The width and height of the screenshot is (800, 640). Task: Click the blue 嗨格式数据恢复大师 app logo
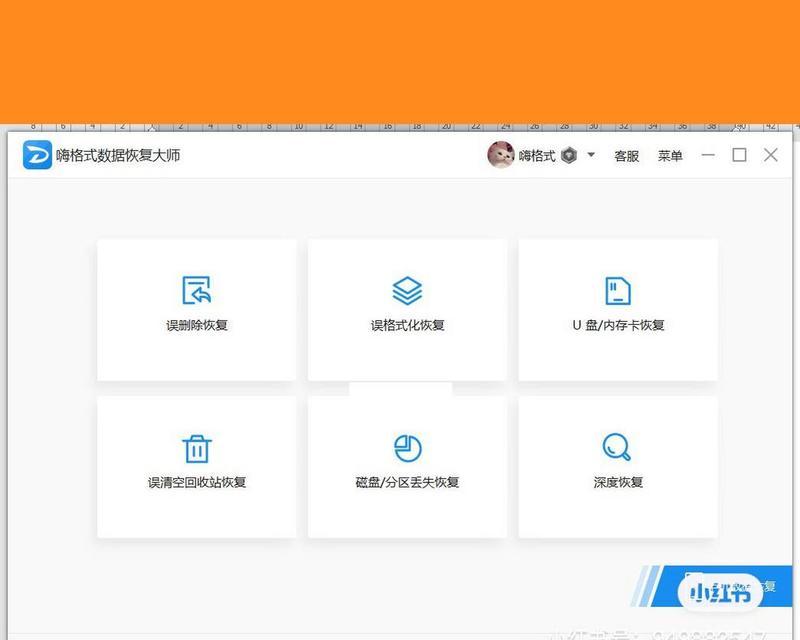[x=37, y=155]
